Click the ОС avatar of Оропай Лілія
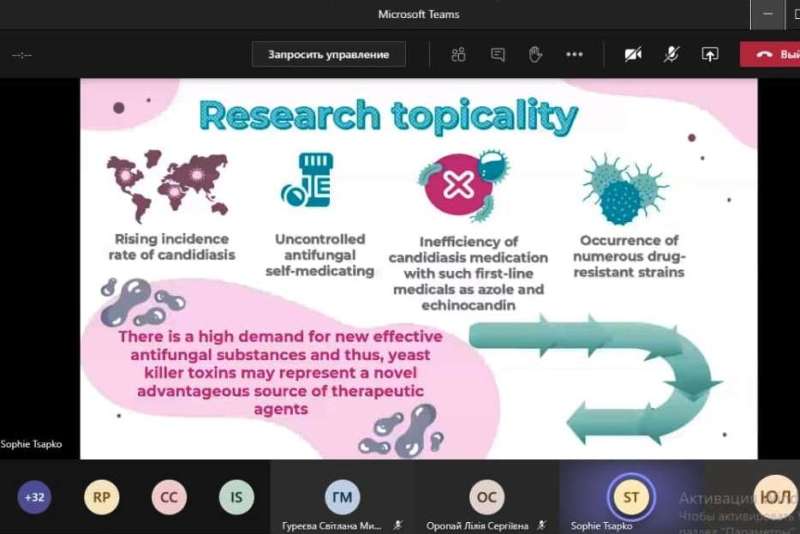800x534 pixels. click(486, 496)
